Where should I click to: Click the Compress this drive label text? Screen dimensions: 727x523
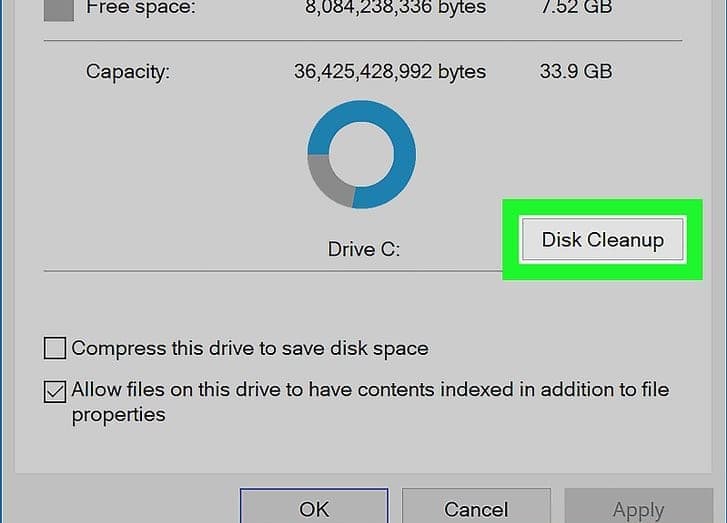point(250,349)
